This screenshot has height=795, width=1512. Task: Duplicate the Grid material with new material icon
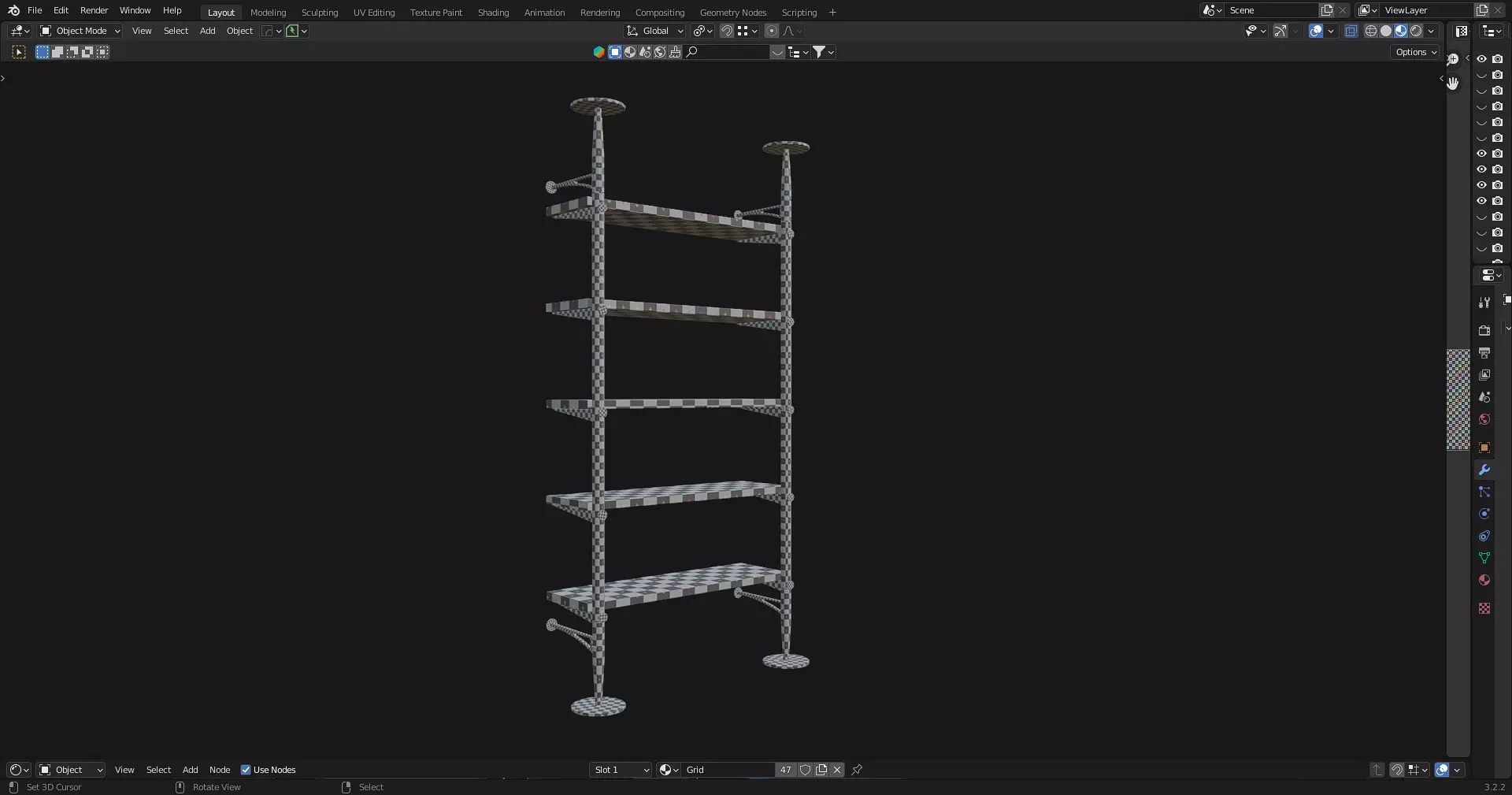tap(821, 770)
